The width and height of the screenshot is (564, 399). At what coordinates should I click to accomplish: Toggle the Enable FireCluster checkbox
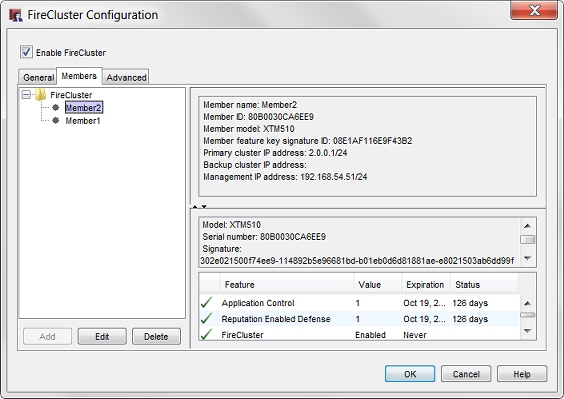(26, 52)
